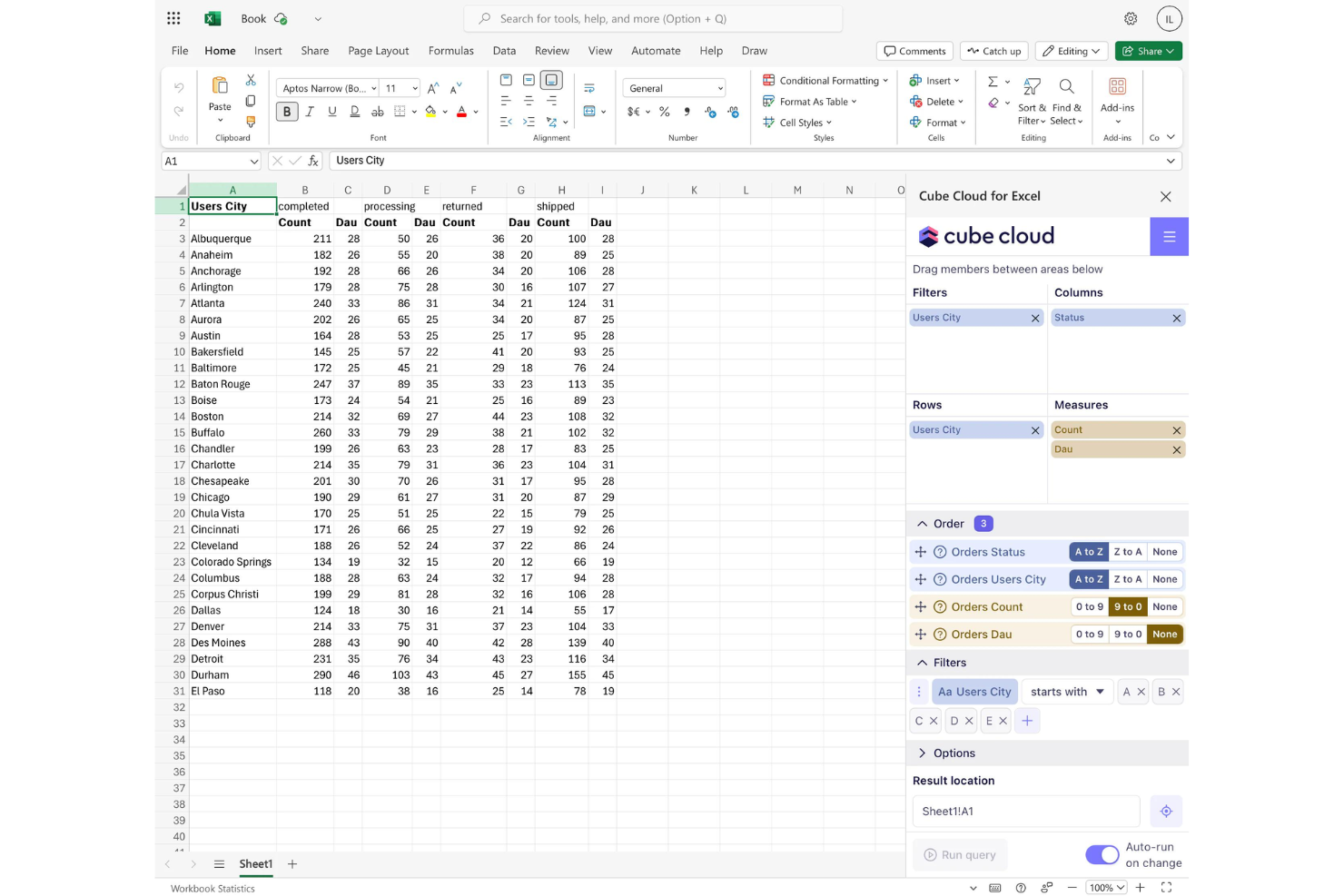Image resolution: width=1344 pixels, height=896 pixels.
Task: Open the Cell Styles dropdown
Action: point(797,123)
